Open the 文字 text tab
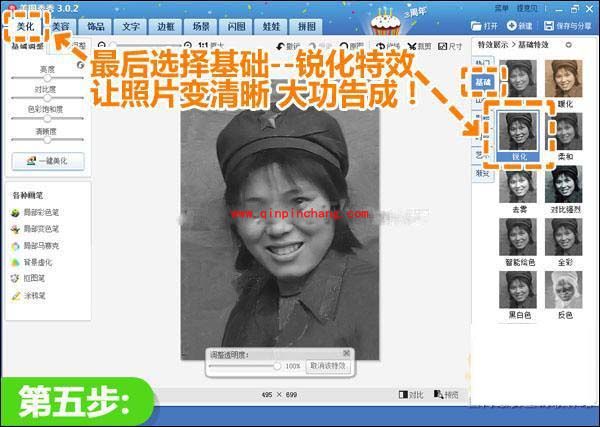600x427 pixels. 130,26
